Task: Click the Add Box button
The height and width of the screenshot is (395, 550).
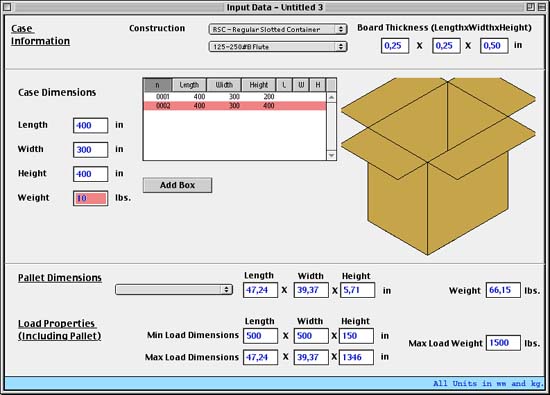Action: tap(177, 185)
